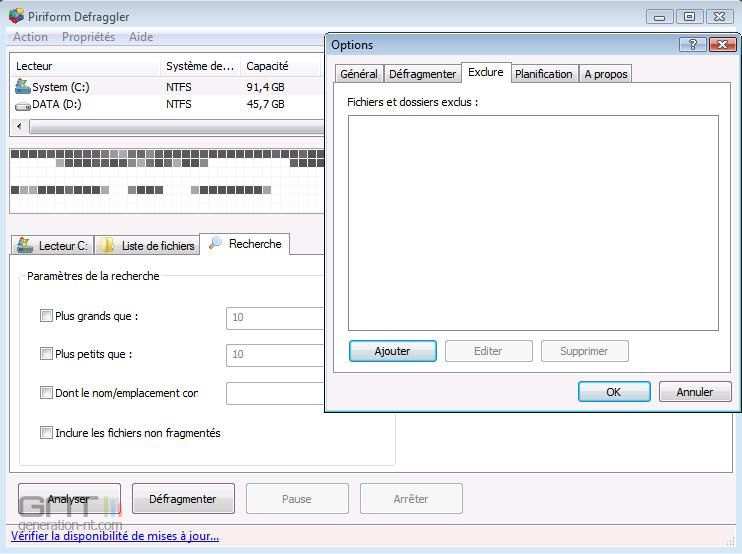Open the Action menu

point(30,37)
